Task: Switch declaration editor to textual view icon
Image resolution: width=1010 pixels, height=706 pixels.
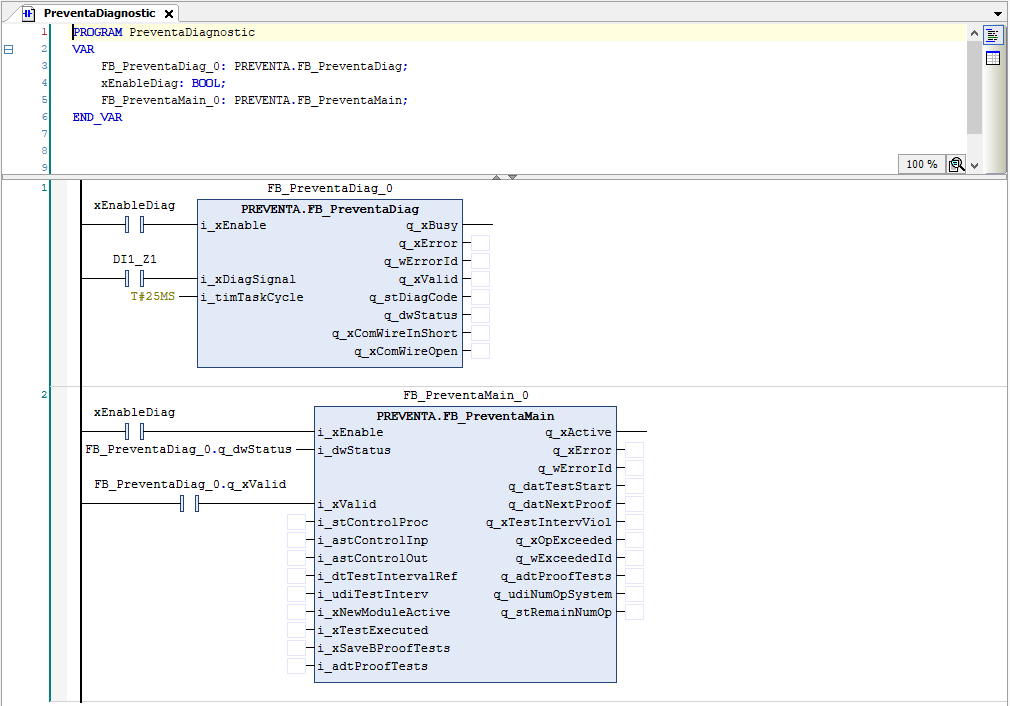Action: (x=993, y=35)
